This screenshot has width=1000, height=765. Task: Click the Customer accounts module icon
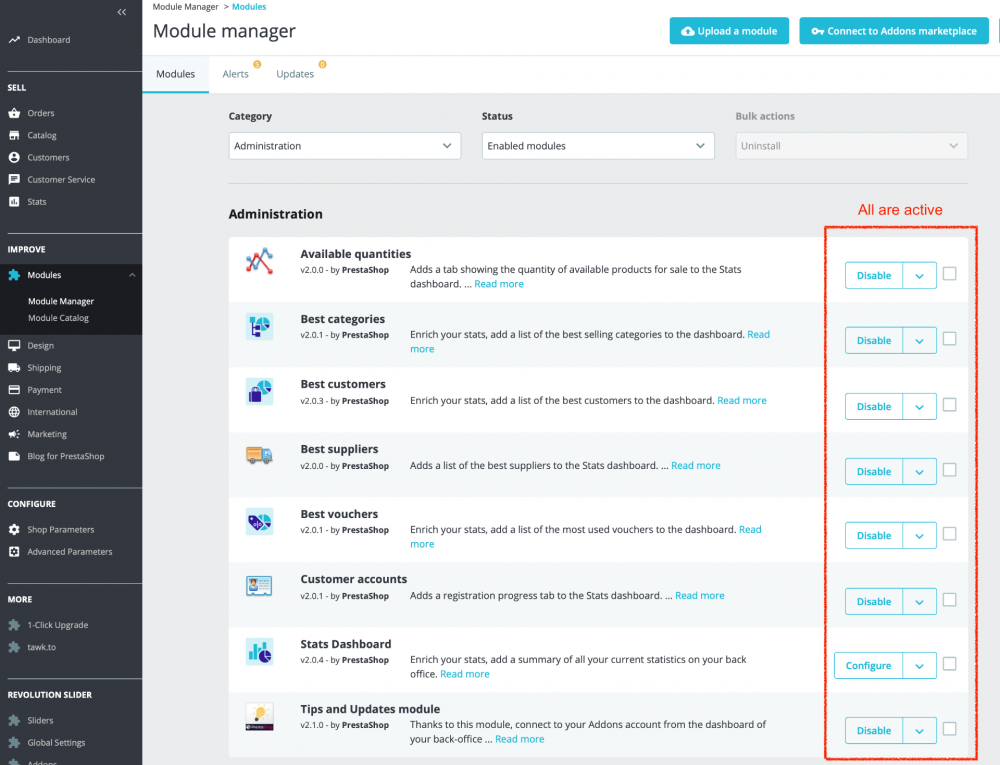[260, 585]
